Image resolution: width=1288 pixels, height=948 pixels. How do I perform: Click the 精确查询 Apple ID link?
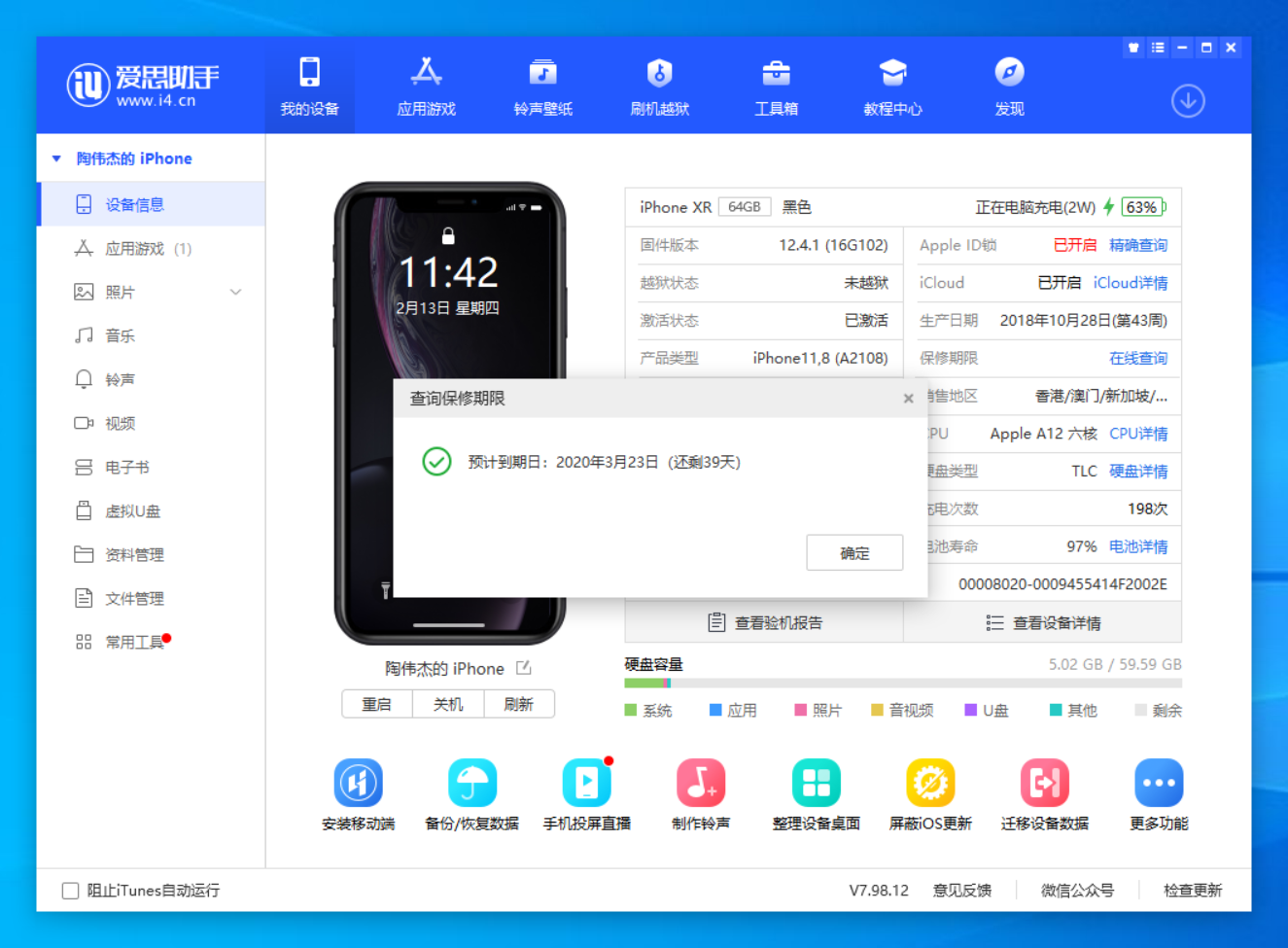1138,245
